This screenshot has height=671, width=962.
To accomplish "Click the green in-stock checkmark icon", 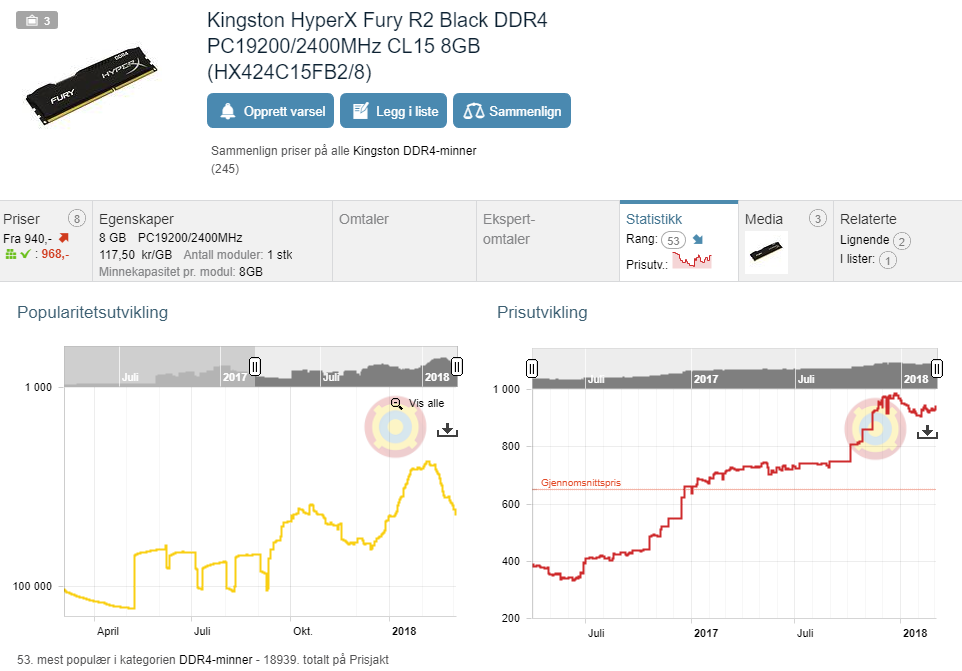I will coord(25,254).
